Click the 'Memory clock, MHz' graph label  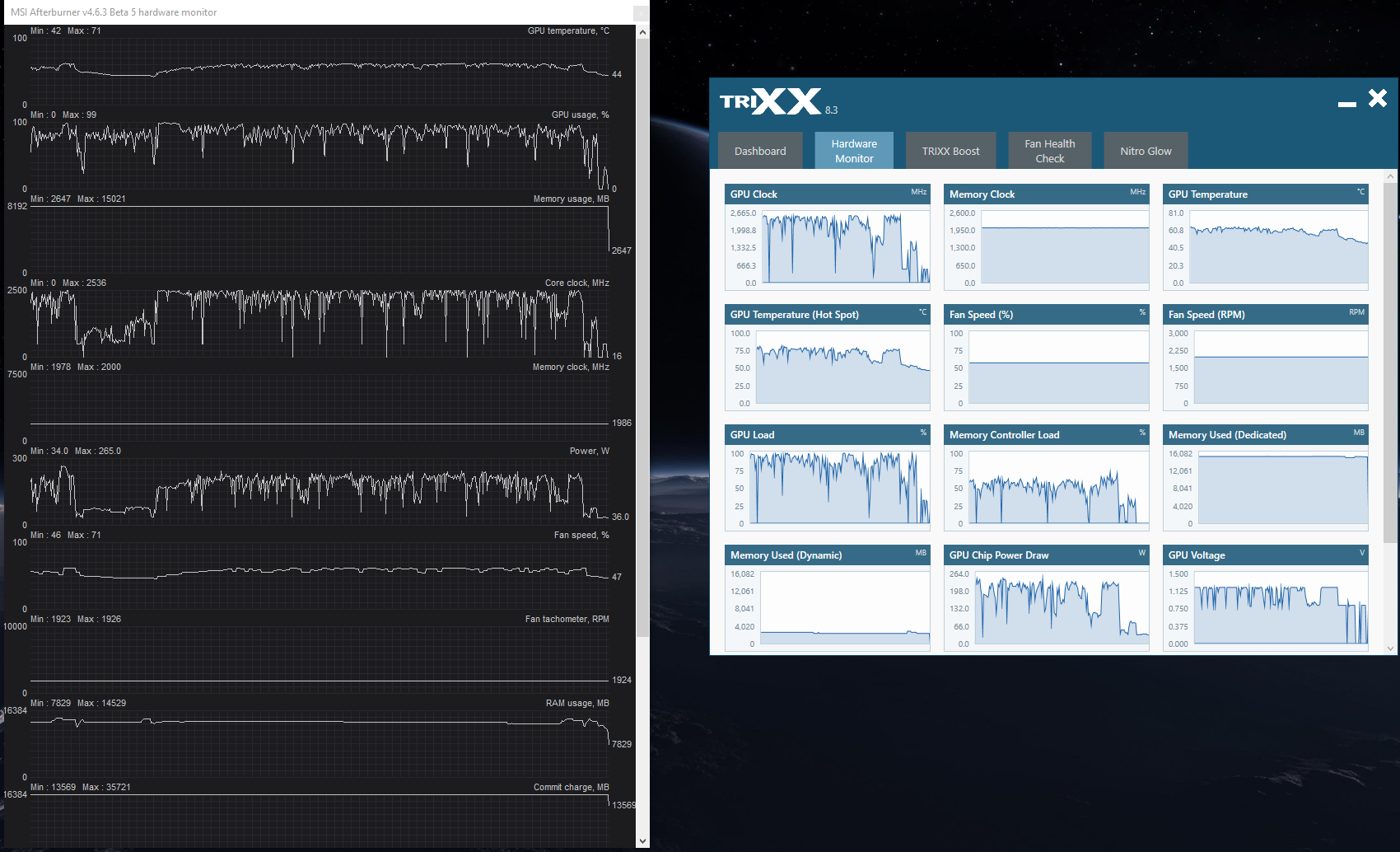(x=571, y=367)
